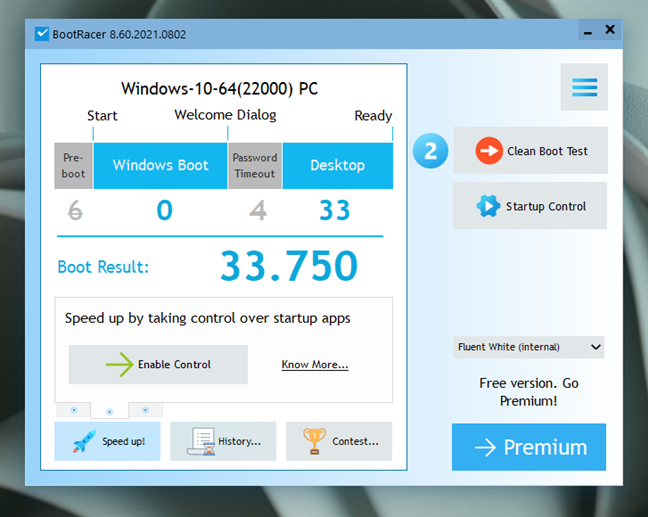Click the Speed up by taking control text
This screenshot has width=648, height=517.
tap(207, 318)
